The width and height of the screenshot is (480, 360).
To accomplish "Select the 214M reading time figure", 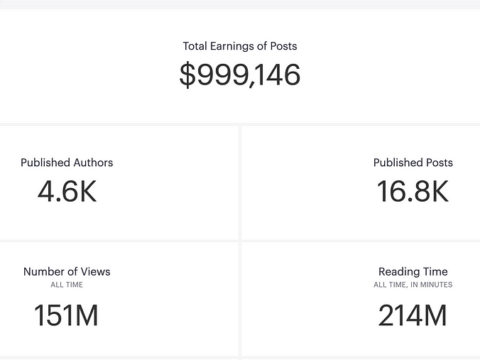I will click(412, 315).
